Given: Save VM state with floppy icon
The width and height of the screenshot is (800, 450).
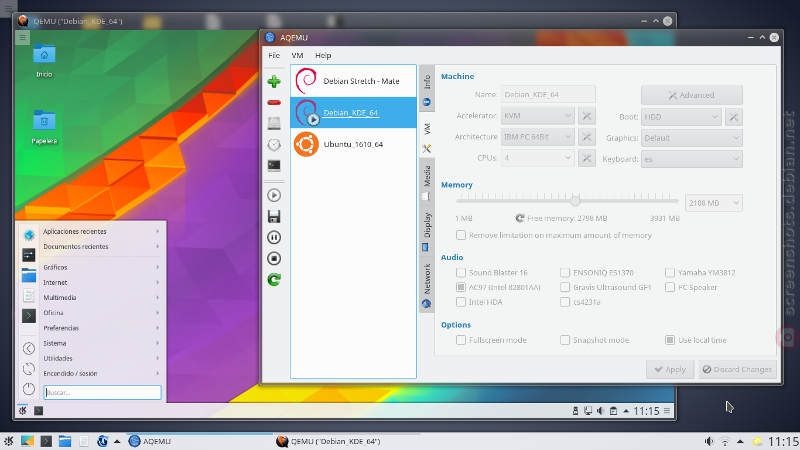Looking at the screenshot, I should click(x=274, y=216).
